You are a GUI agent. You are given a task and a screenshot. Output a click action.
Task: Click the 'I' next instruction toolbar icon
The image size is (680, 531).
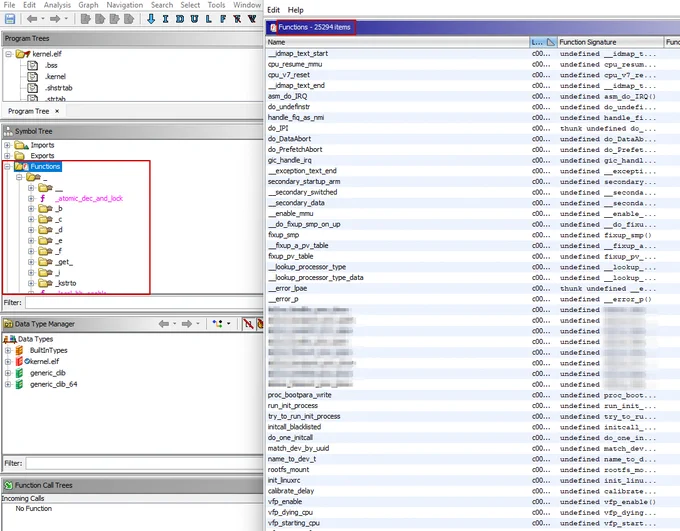(x=165, y=19)
